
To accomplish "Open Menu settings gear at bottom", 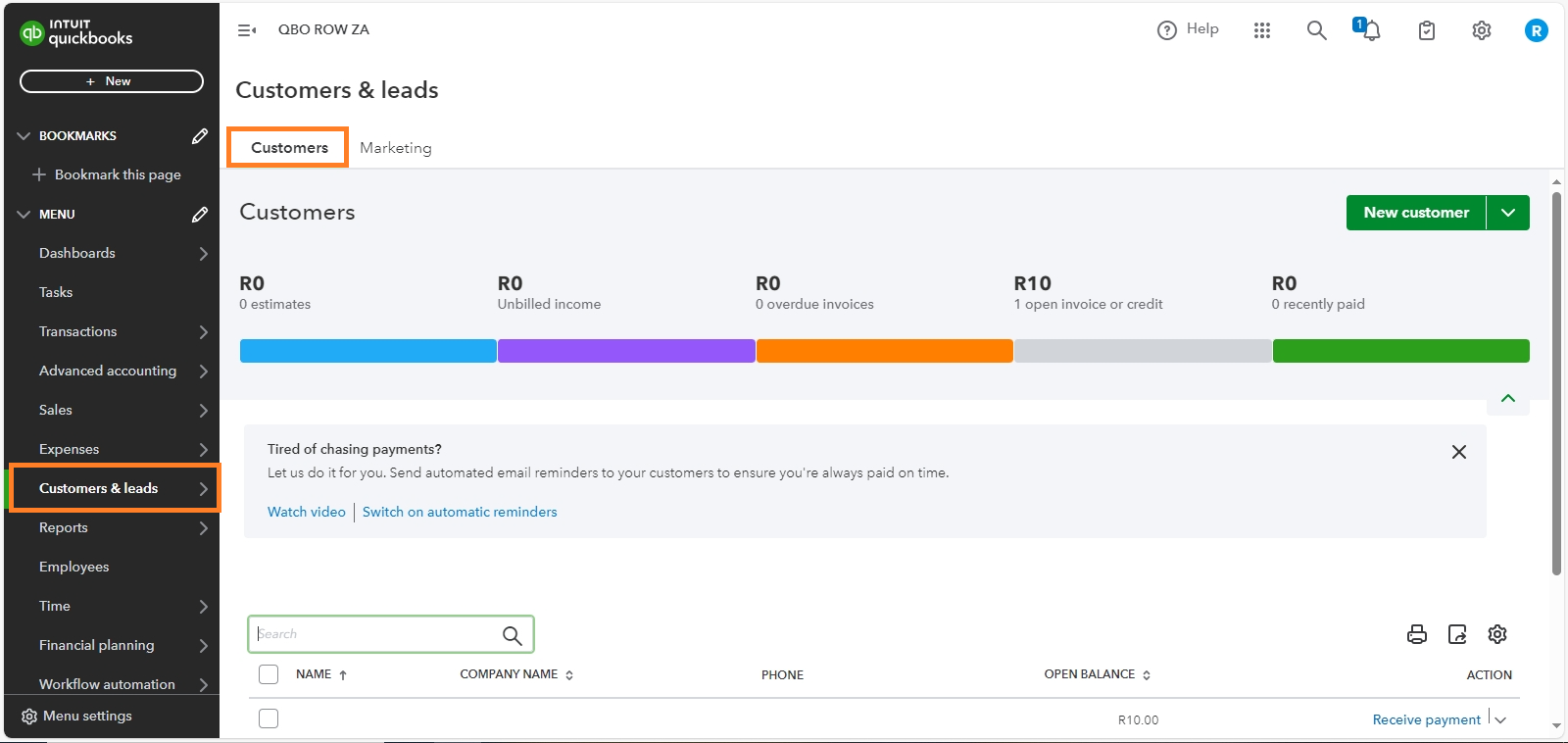I will pyautogui.click(x=29, y=717).
